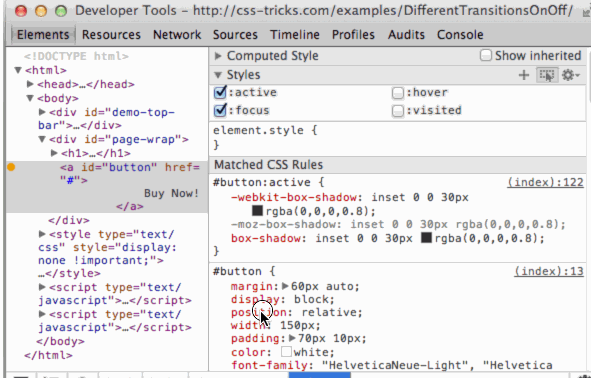Open the Timeline tab
Image resolution: width=591 pixels, height=378 pixels.
click(295, 35)
